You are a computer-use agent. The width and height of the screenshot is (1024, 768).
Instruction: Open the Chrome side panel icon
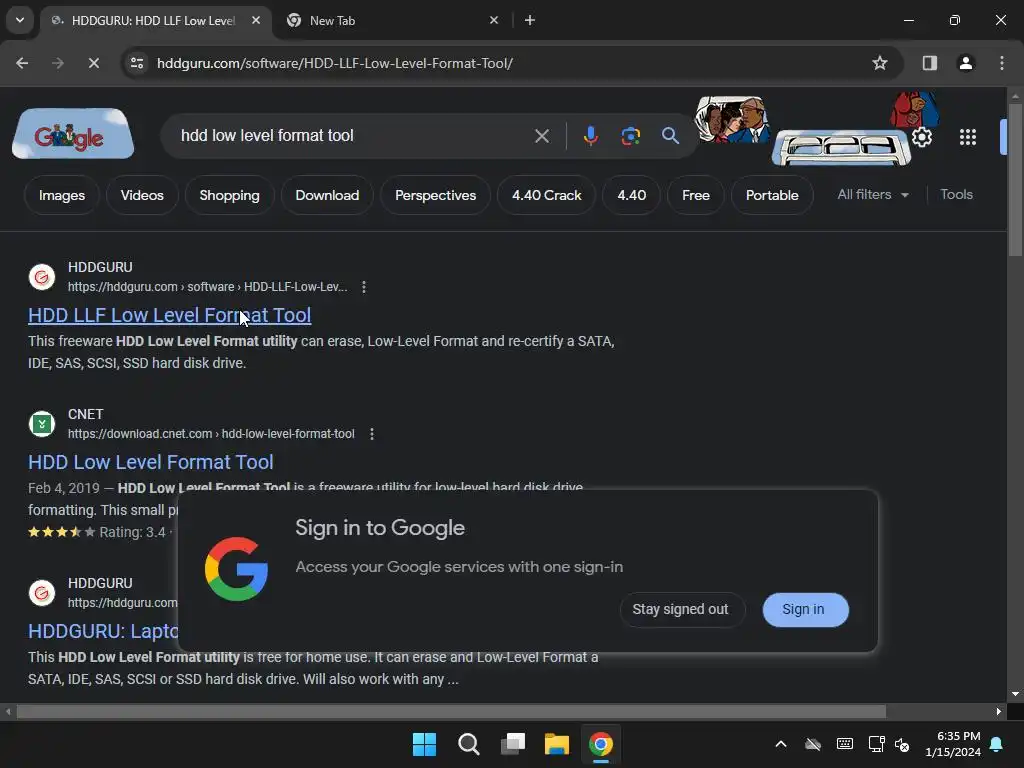click(929, 63)
